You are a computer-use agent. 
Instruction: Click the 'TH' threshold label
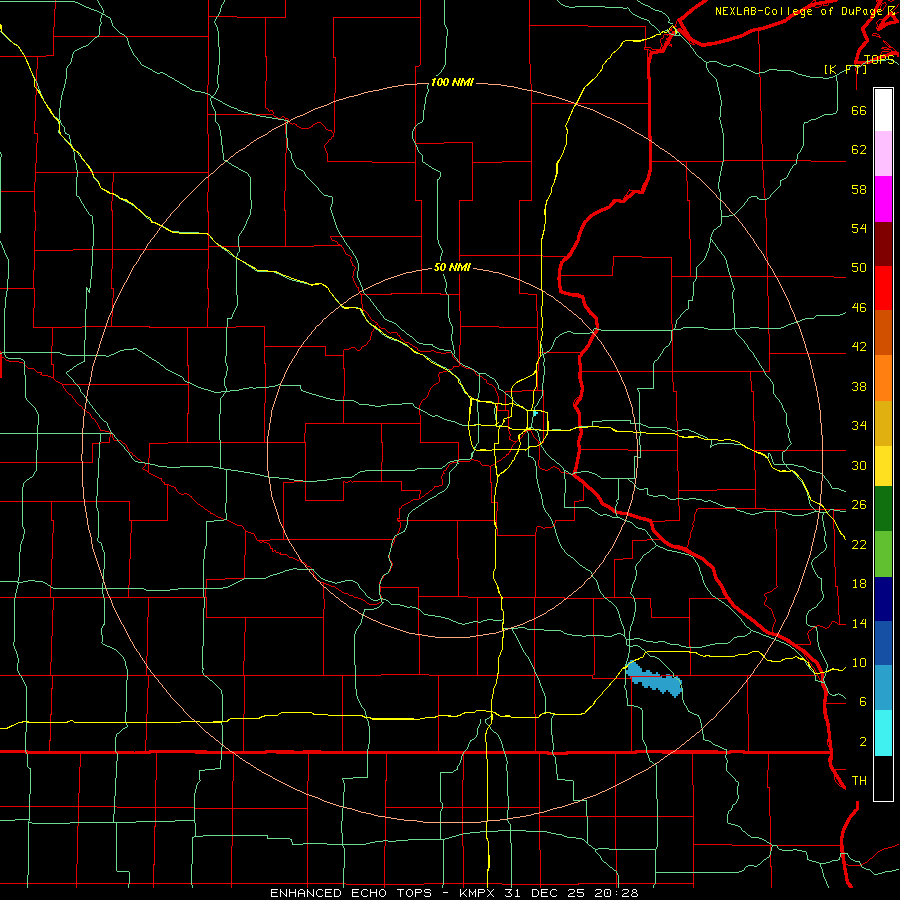click(859, 781)
